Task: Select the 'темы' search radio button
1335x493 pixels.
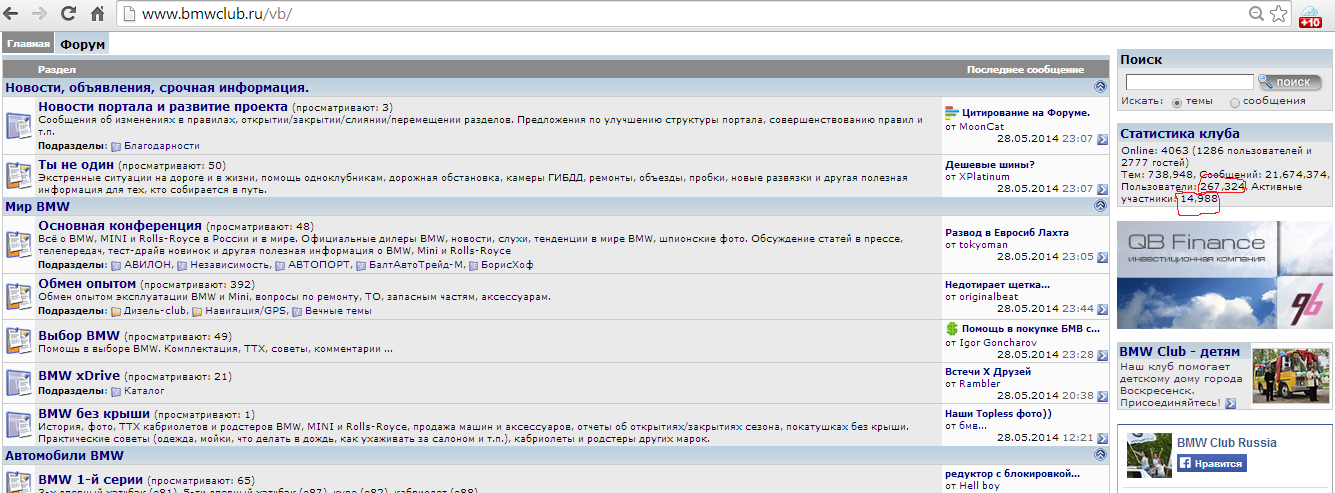Action: [x=1177, y=102]
